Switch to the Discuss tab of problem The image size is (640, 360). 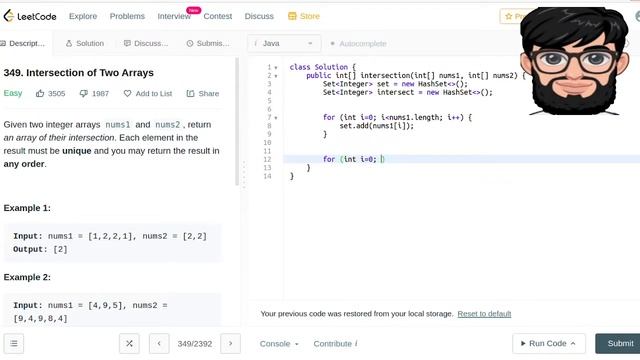tap(146, 43)
